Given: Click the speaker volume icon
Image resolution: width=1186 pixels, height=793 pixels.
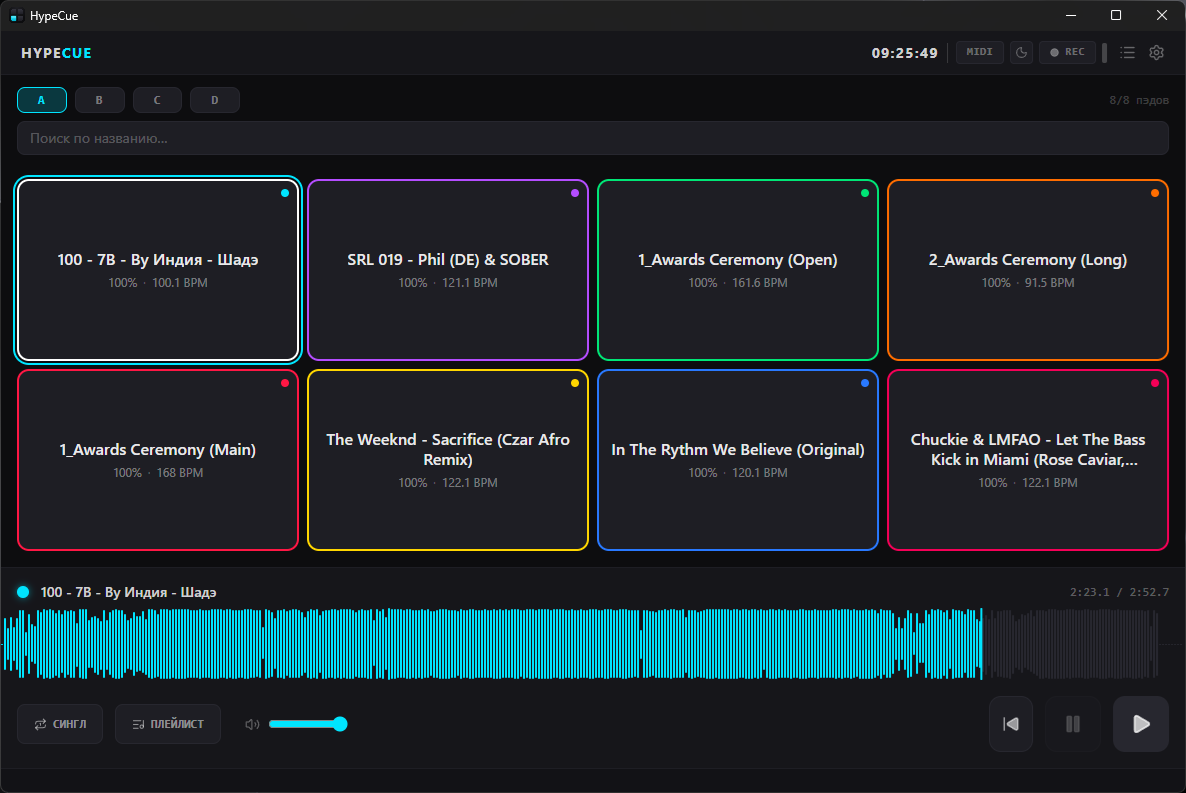Looking at the screenshot, I should point(252,724).
